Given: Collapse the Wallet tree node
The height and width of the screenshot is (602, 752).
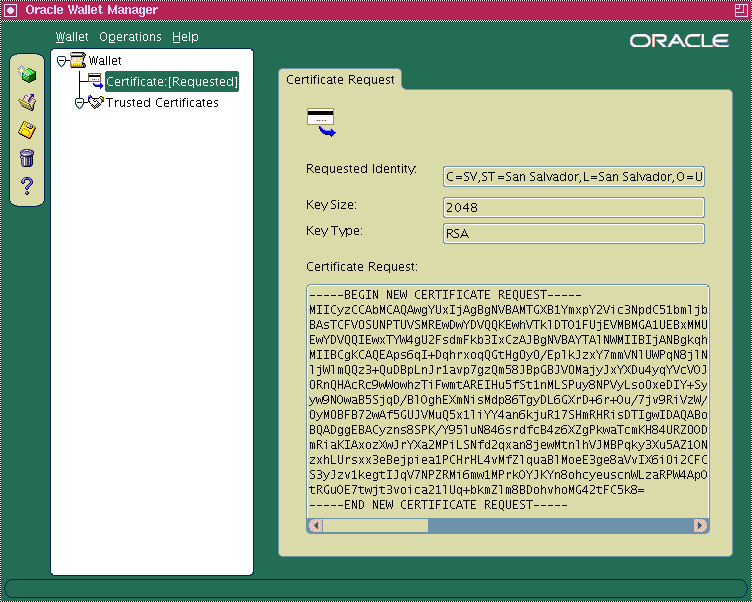Looking at the screenshot, I should coord(61,61).
